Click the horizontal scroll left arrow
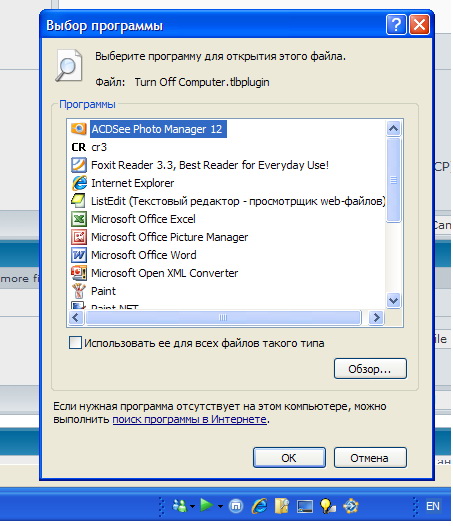 pos(76,317)
